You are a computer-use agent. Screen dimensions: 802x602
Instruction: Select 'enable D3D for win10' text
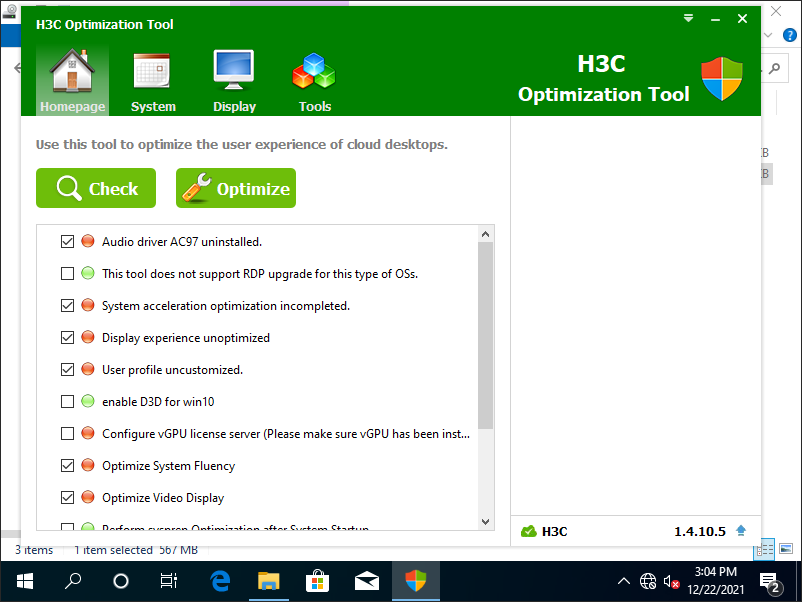pos(158,402)
